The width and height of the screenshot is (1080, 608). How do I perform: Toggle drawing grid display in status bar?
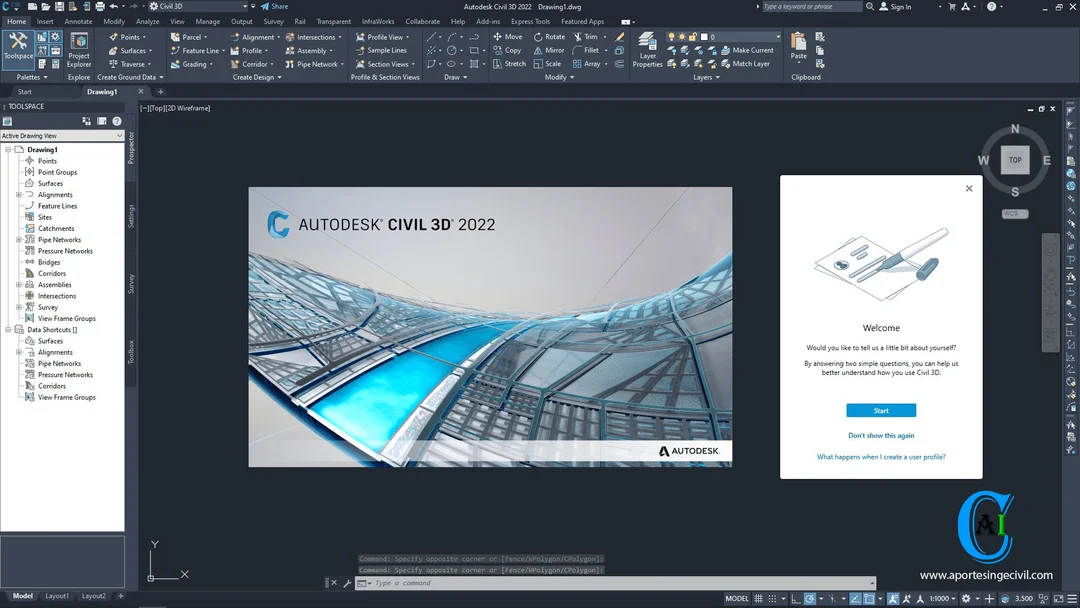758,598
